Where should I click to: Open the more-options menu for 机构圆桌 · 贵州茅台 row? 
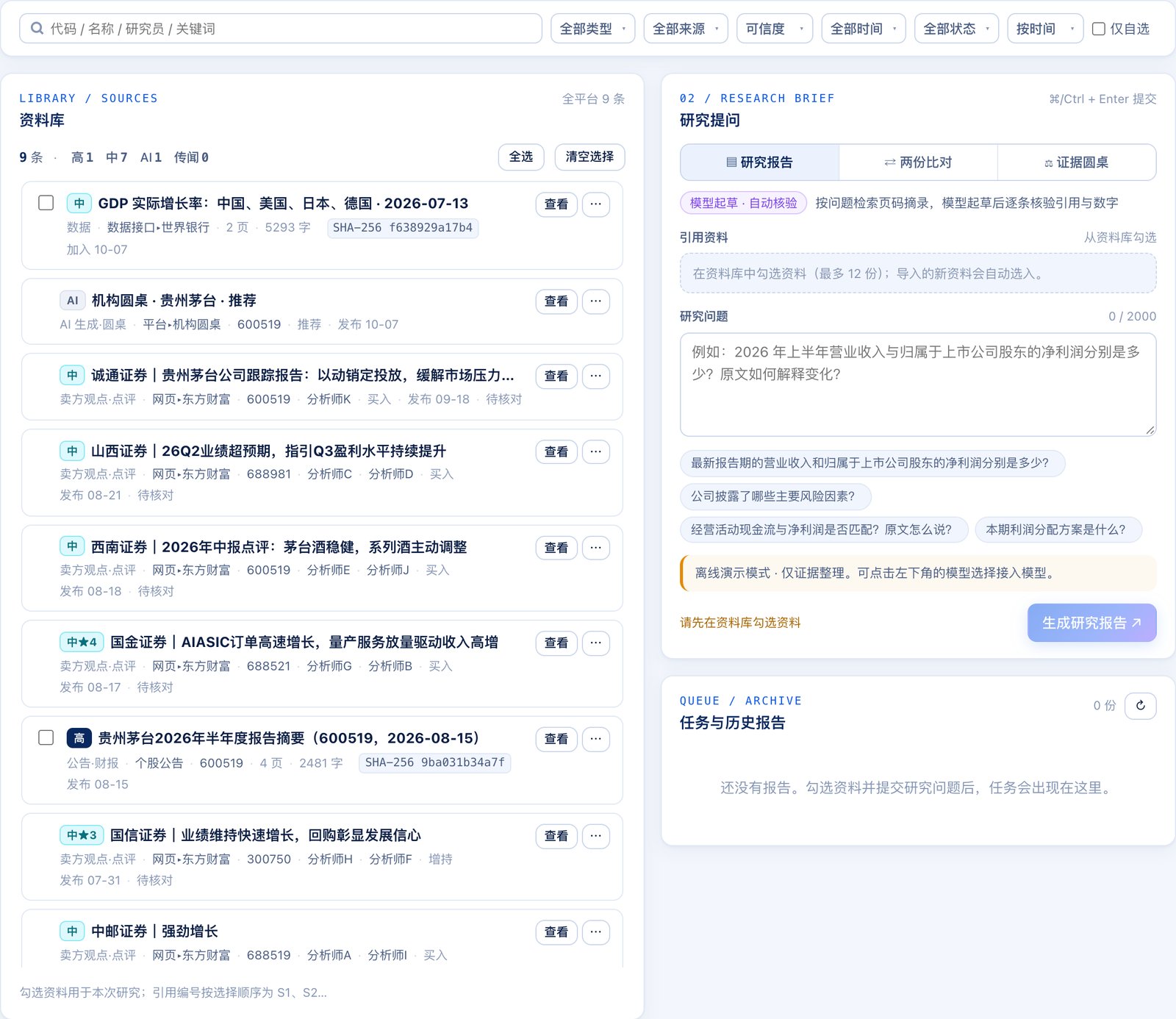(595, 301)
